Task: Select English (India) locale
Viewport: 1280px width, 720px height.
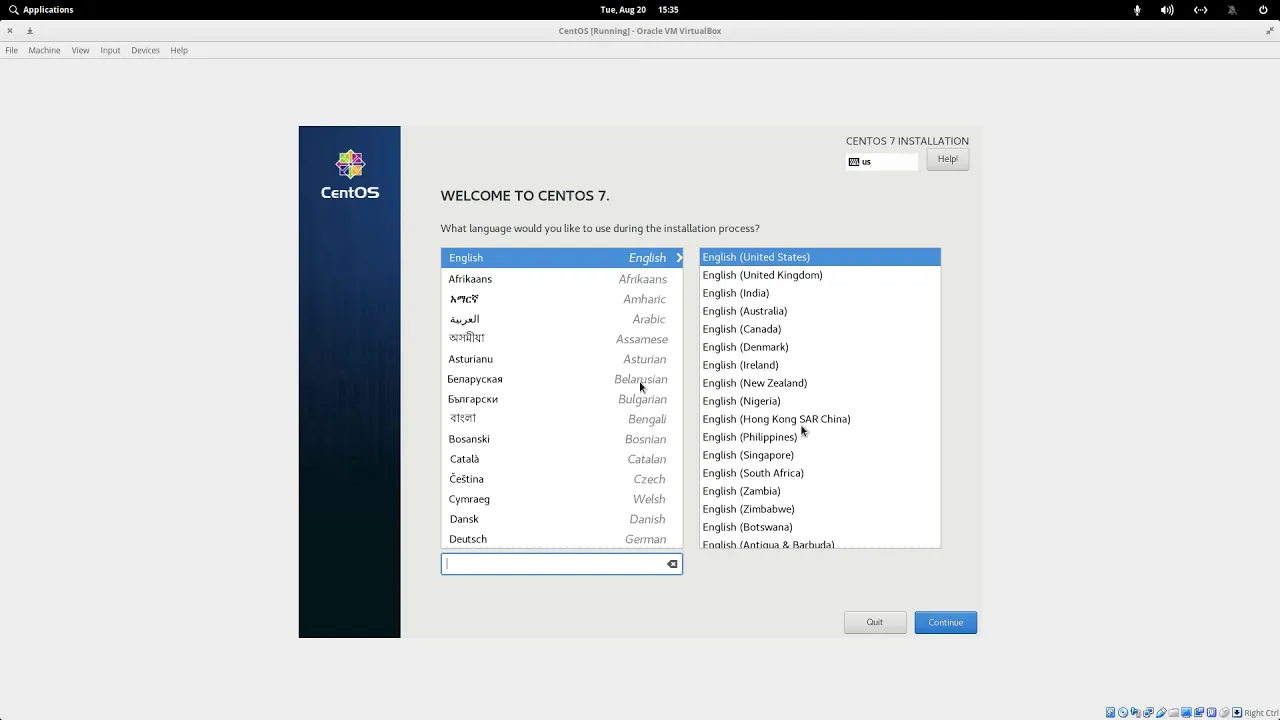Action: click(820, 293)
